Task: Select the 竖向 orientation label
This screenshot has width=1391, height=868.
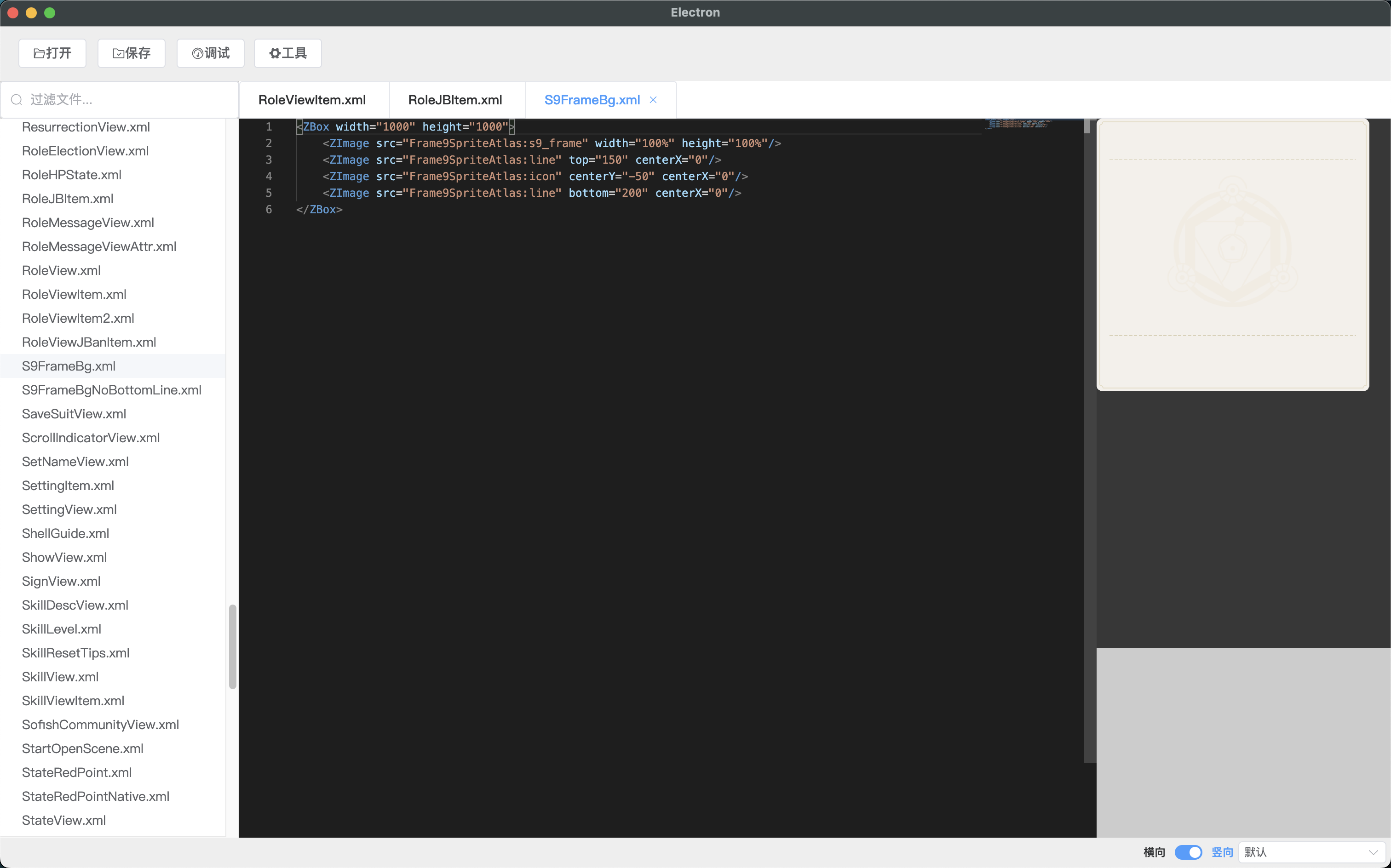Action: pyautogui.click(x=1222, y=852)
